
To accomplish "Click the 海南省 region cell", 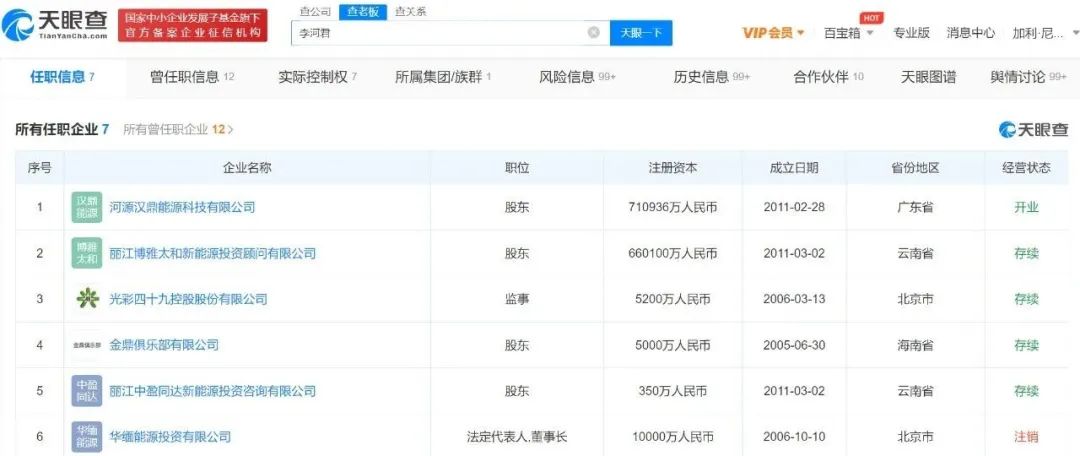I will [x=915, y=344].
